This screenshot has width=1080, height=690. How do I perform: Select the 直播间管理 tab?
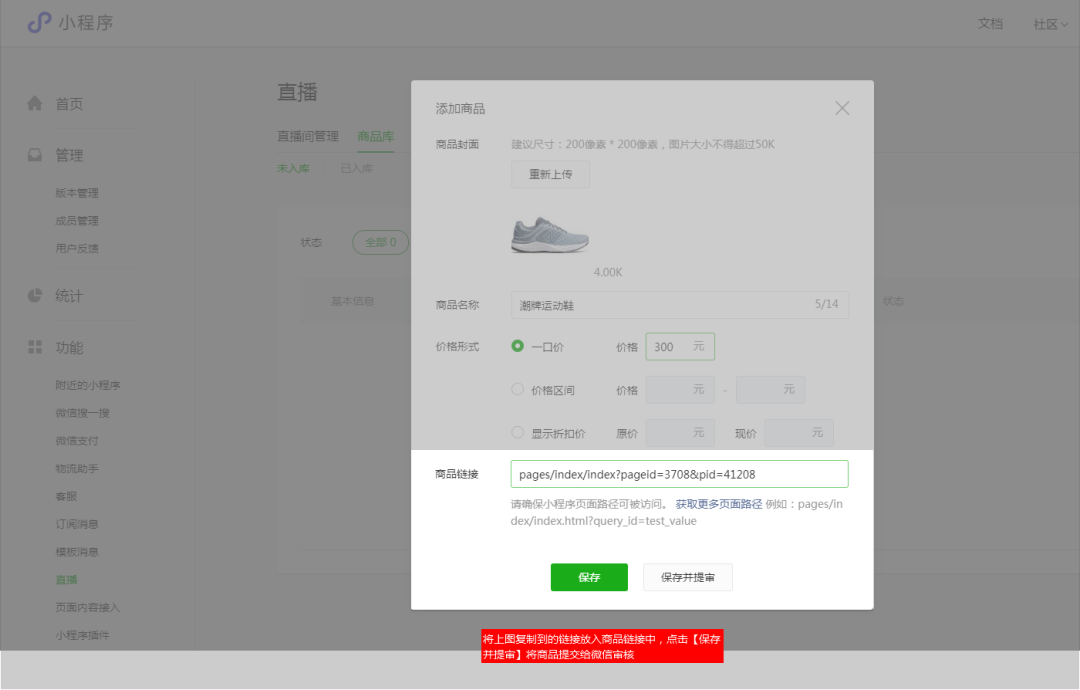point(308,136)
